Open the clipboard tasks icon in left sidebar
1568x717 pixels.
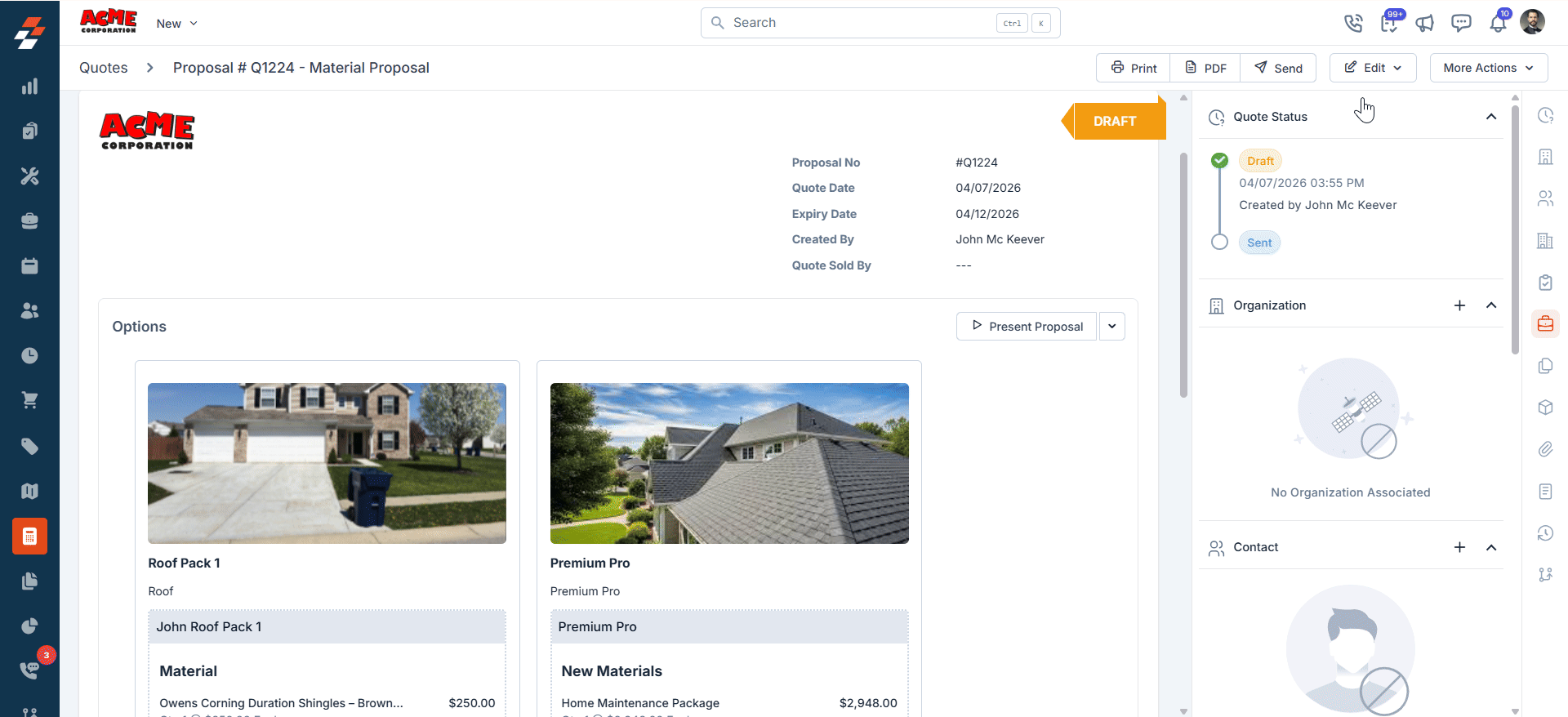pos(29,131)
